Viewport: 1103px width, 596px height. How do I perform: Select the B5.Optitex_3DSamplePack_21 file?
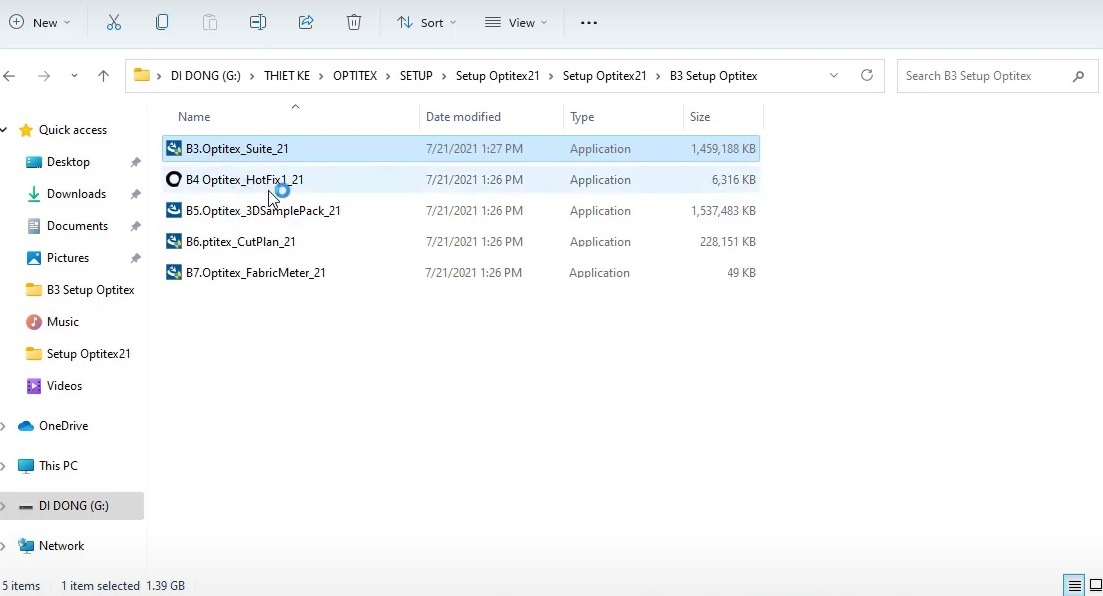coord(263,211)
